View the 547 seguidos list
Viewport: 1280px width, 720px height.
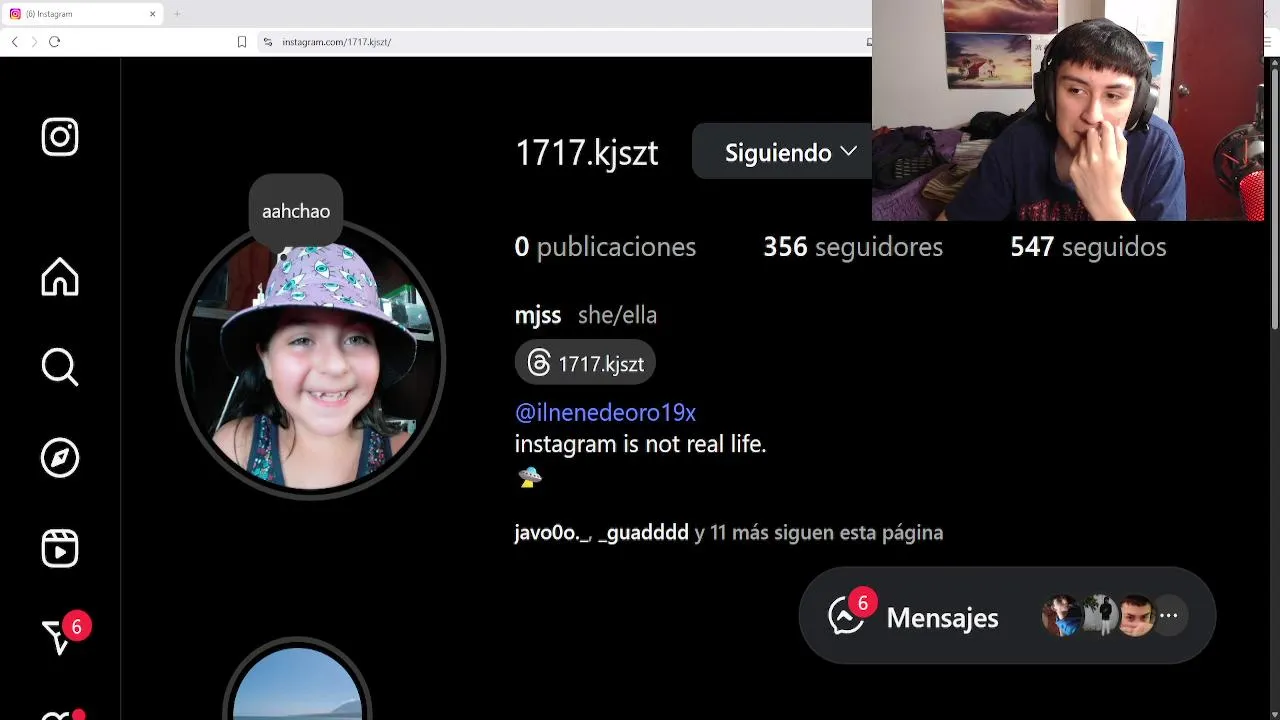coord(1088,247)
